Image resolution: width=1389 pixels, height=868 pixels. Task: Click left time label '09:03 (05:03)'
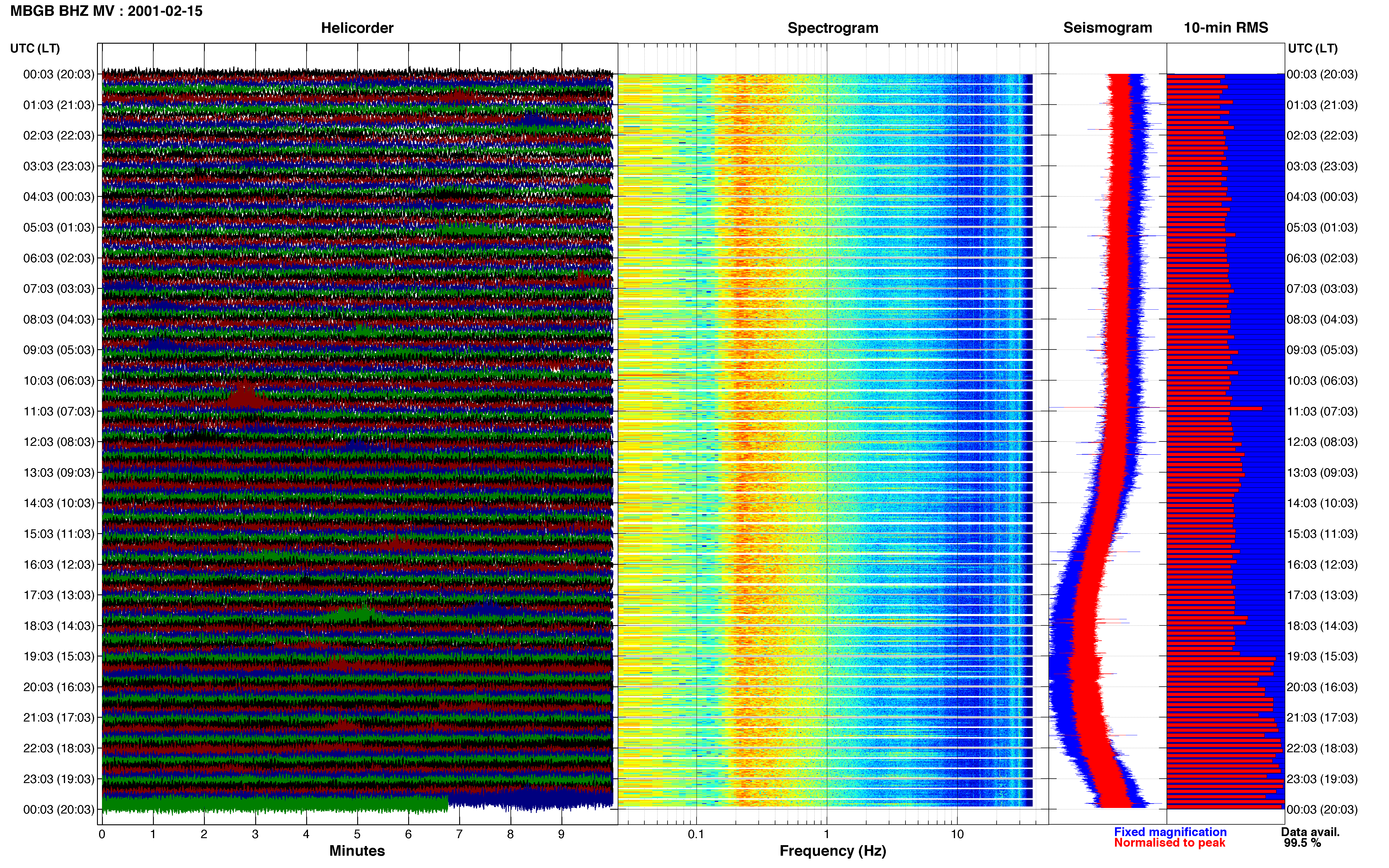(59, 349)
